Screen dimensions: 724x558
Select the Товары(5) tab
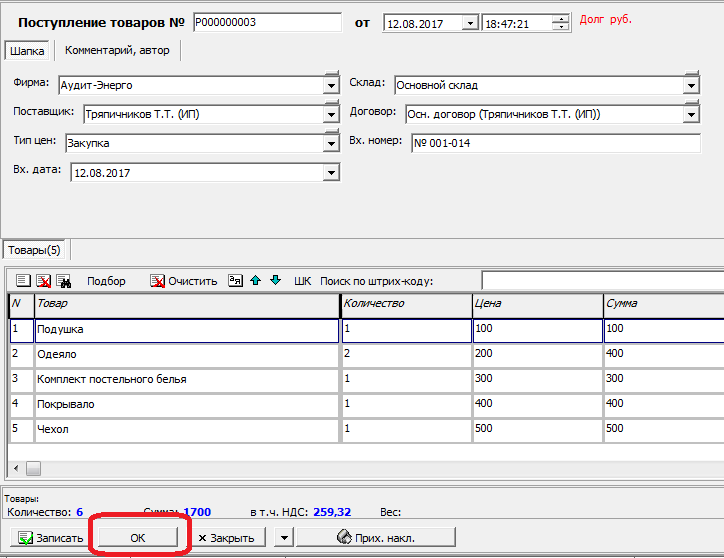click(x=35, y=250)
